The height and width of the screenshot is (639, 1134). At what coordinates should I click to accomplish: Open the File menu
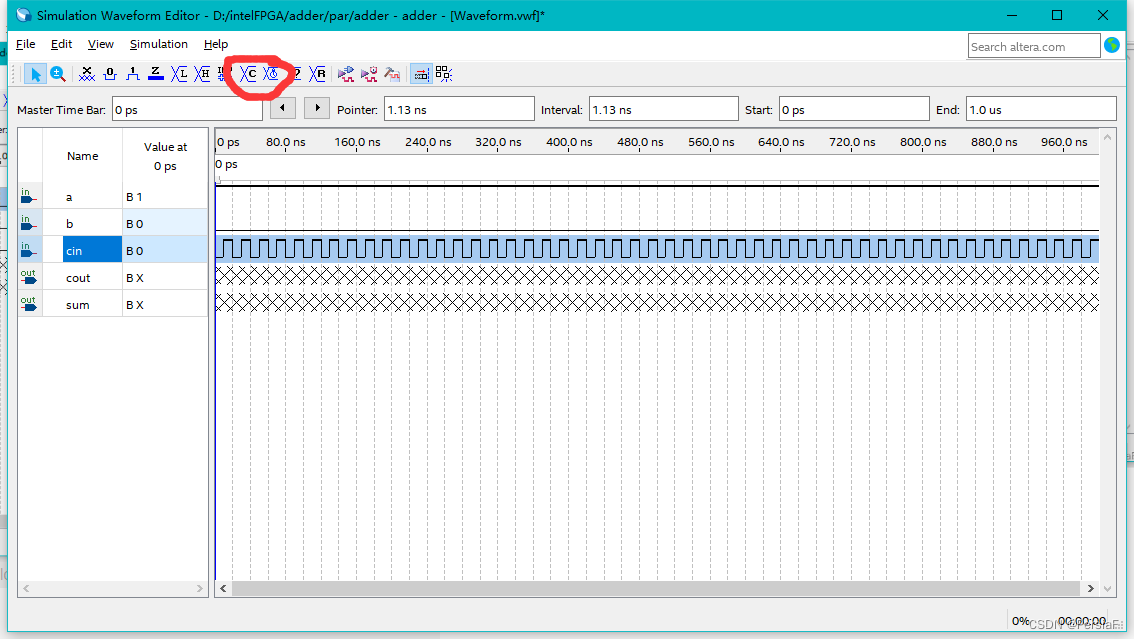pyautogui.click(x=25, y=44)
